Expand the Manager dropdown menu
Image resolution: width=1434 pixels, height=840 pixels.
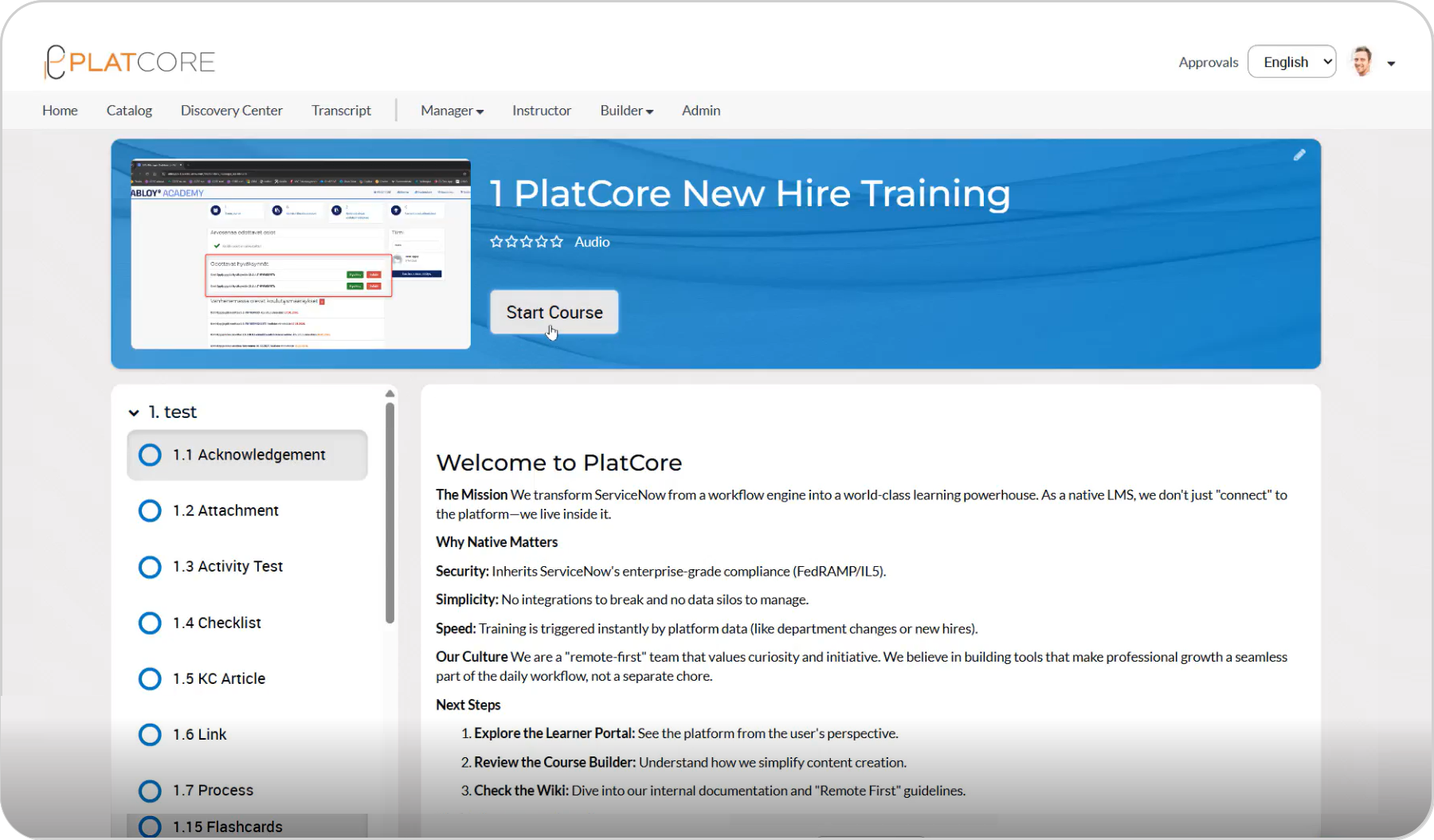(x=452, y=111)
